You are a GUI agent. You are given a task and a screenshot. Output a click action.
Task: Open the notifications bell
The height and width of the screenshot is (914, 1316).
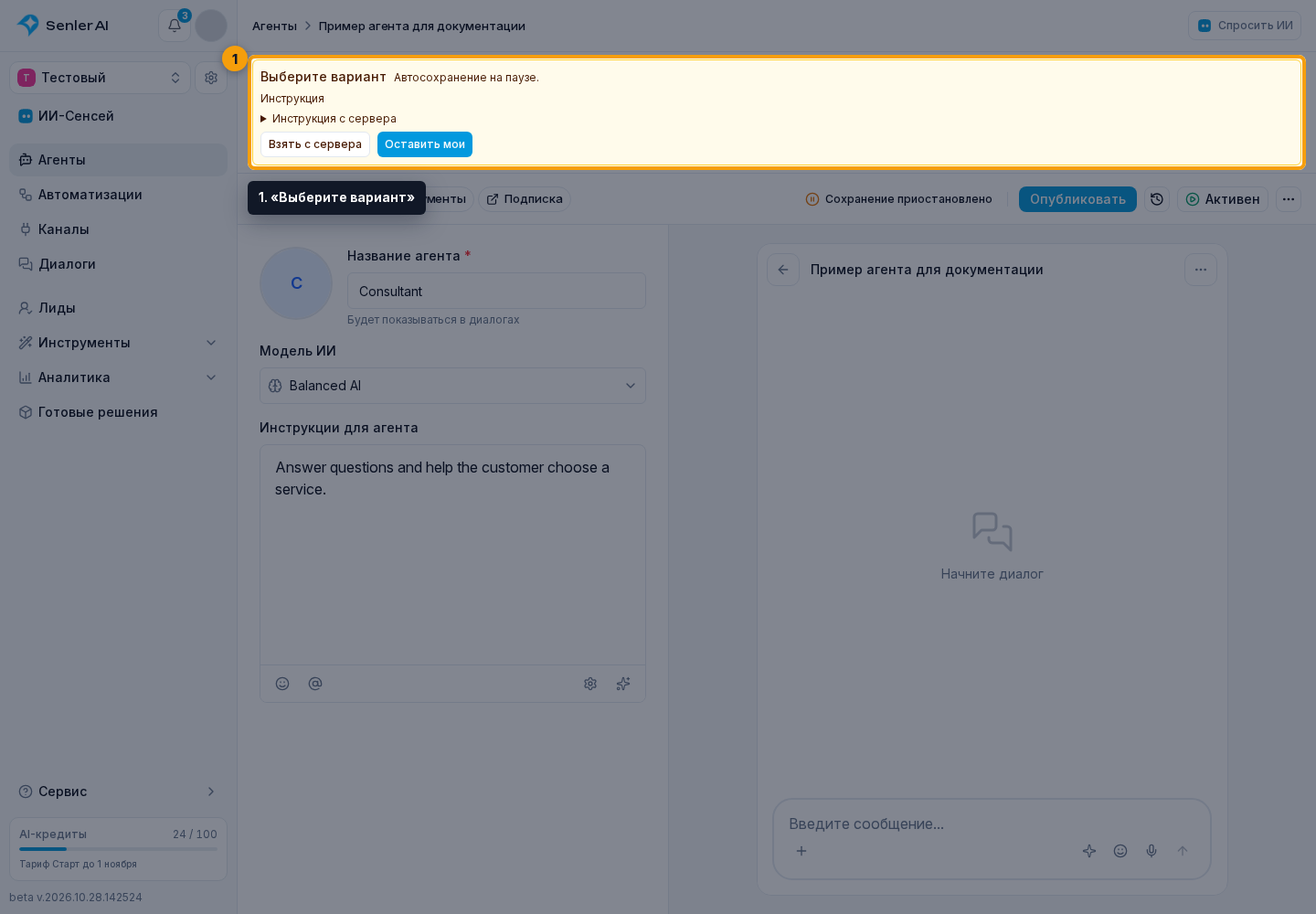[x=175, y=26]
